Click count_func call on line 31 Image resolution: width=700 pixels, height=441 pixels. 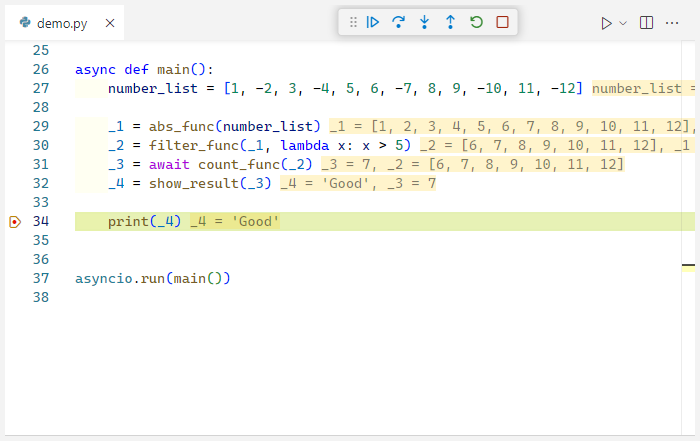point(239,165)
